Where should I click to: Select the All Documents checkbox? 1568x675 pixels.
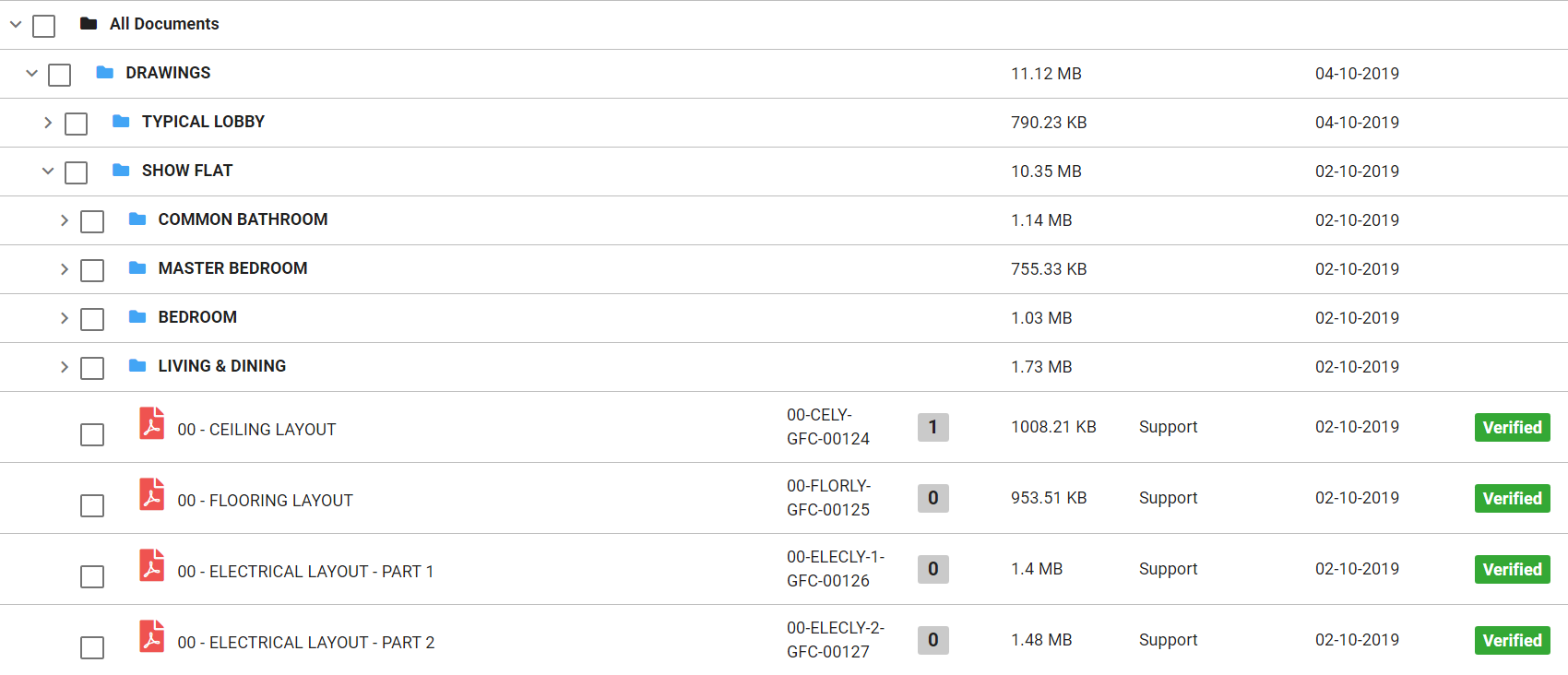(x=43, y=26)
